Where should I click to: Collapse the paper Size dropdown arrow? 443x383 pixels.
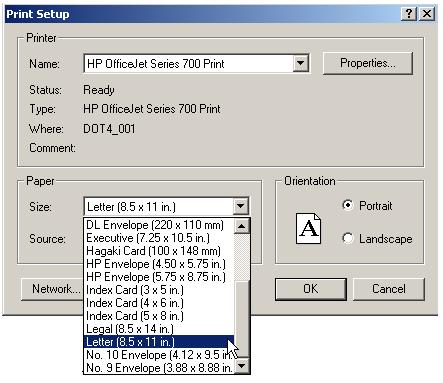(240, 206)
